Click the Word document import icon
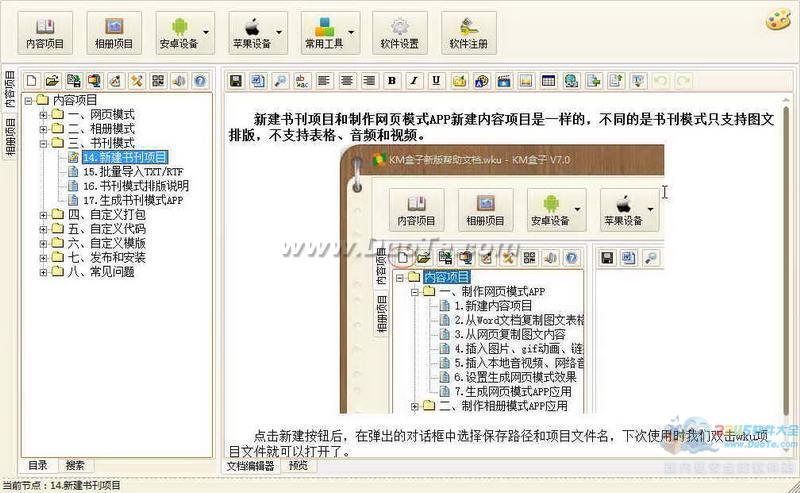 pos(258,81)
